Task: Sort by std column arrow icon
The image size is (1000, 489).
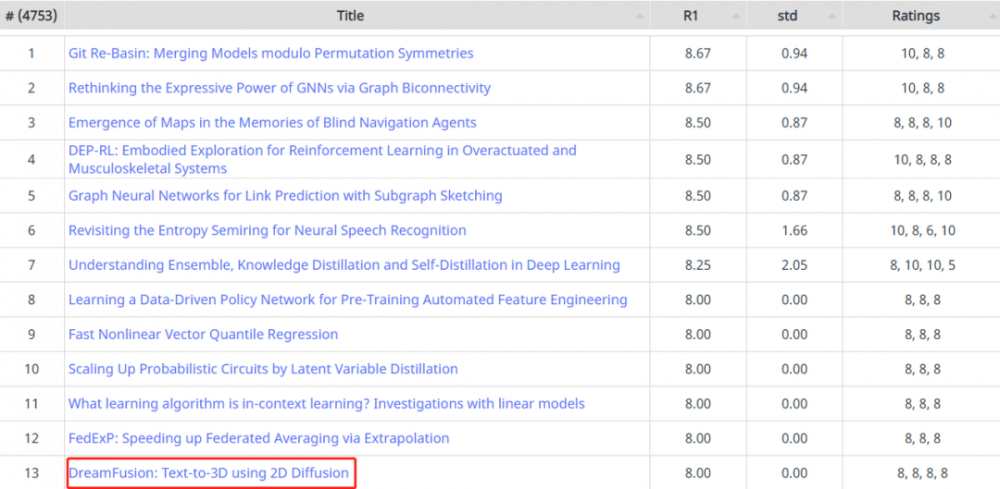Action: [832, 16]
